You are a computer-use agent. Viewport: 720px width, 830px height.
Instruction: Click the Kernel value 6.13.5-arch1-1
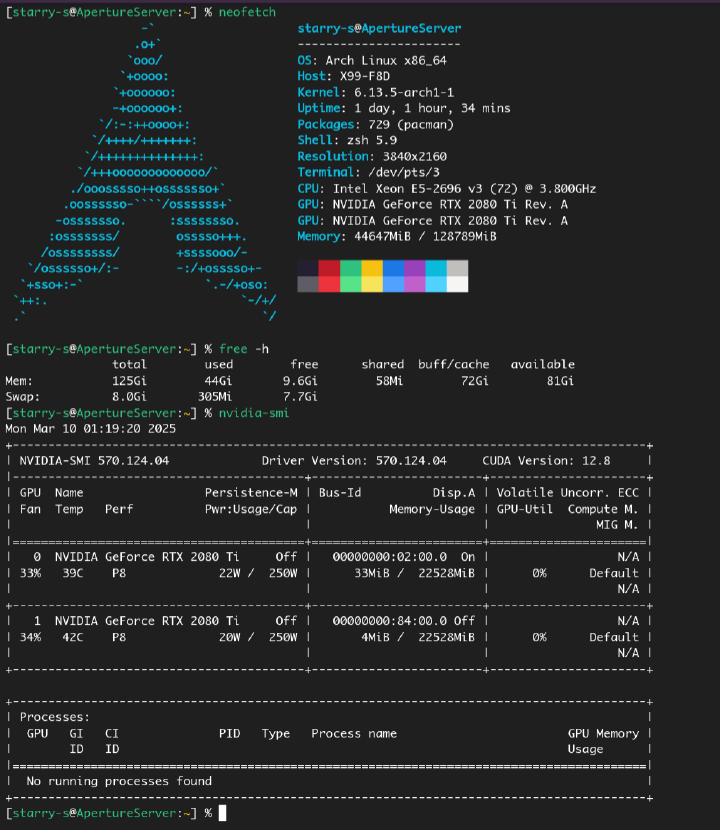tap(404, 93)
